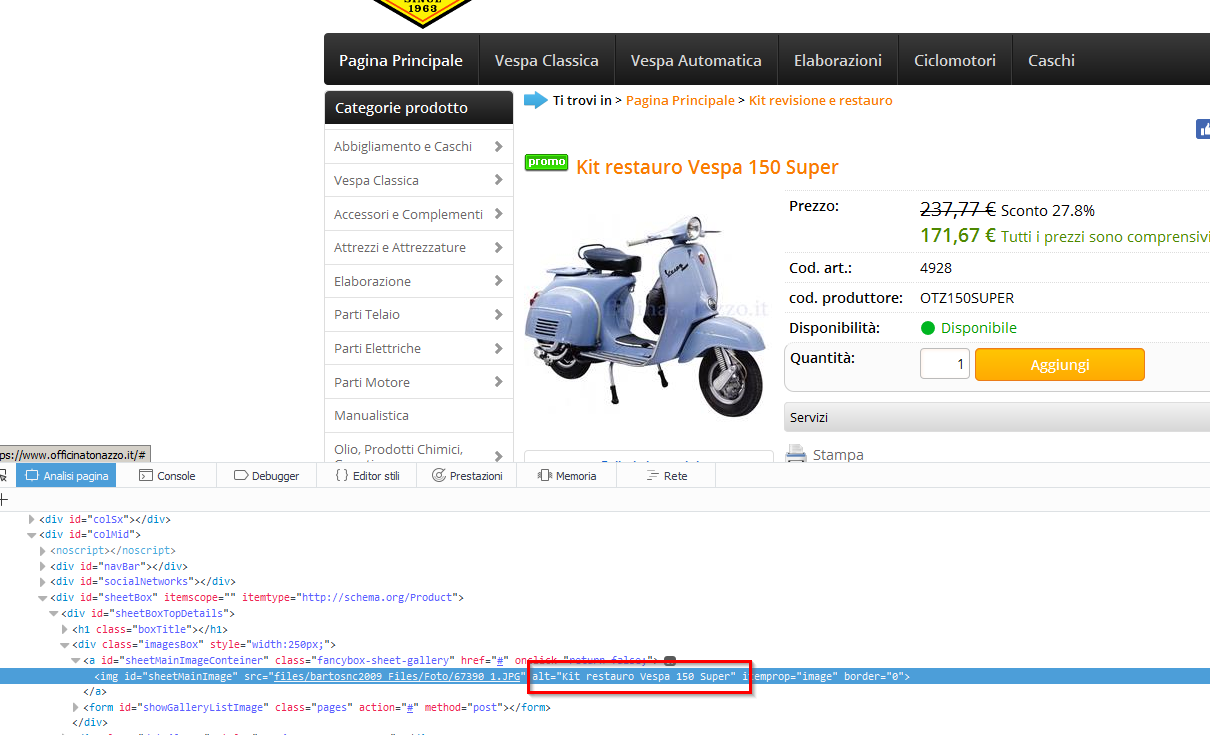The width and height of the screenshot is (1210, 735).
Task: Click the printer icon beside Stampa
Action: 796,455
